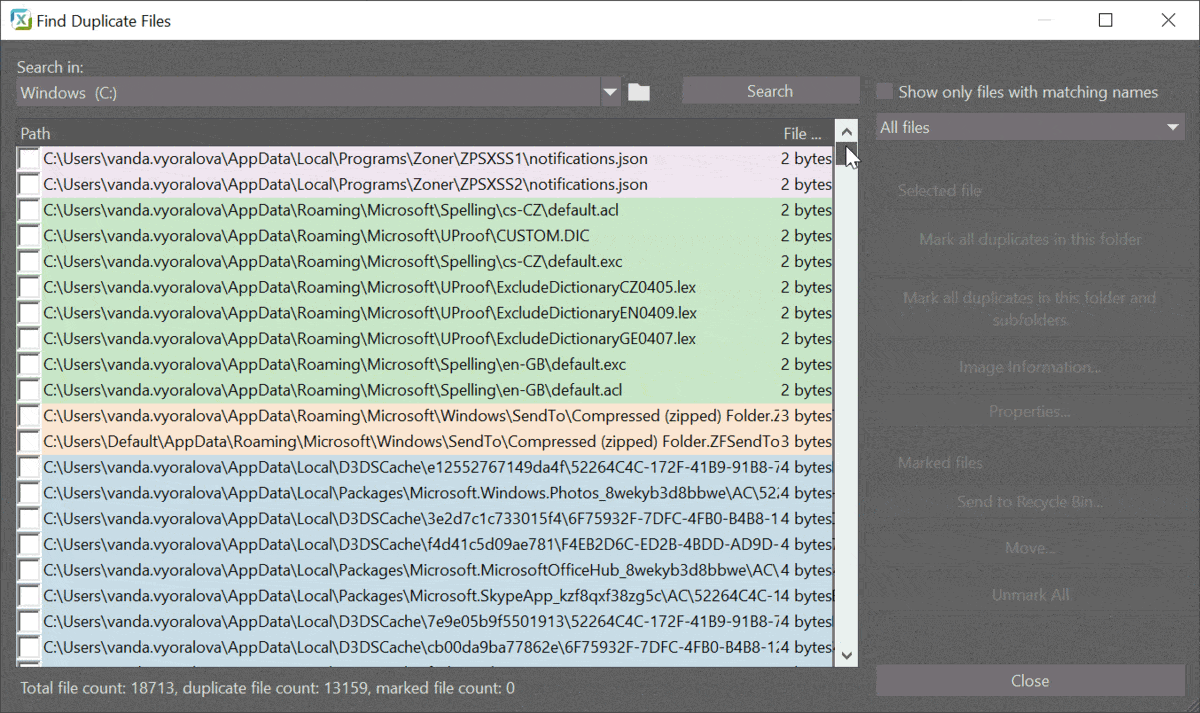The image size is (1200, 713).
Task: Select the Microsoft.SkypeApp D3DSCache row
Action: (400, 595)
